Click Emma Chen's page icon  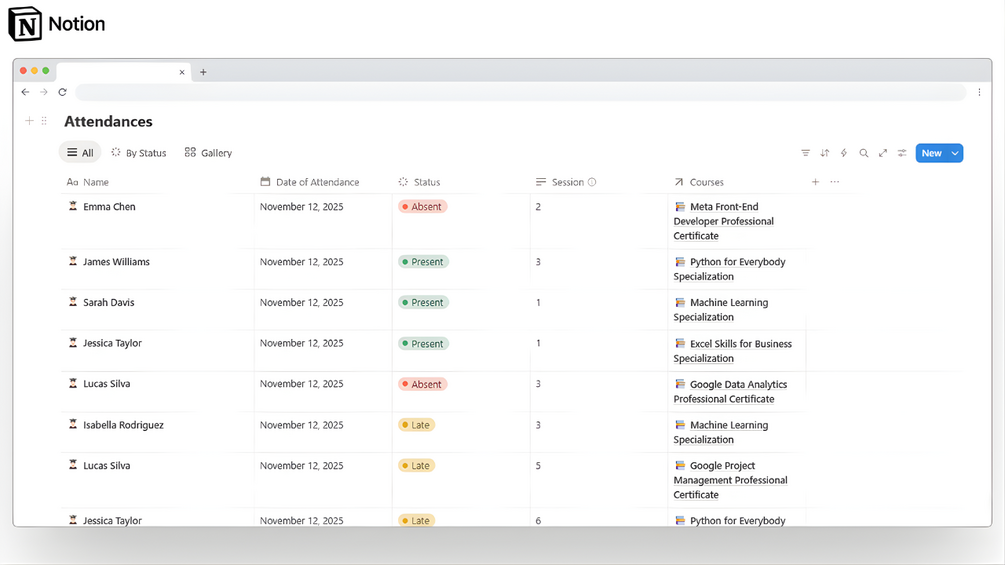73,206
